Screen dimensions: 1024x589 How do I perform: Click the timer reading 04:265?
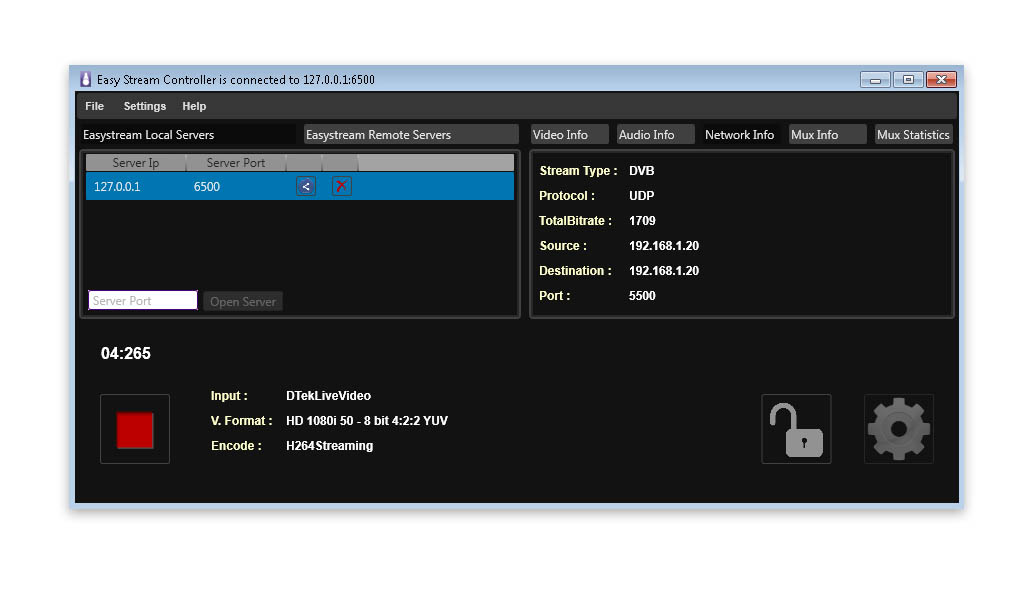pyautogui.click(x=125, y=353)
